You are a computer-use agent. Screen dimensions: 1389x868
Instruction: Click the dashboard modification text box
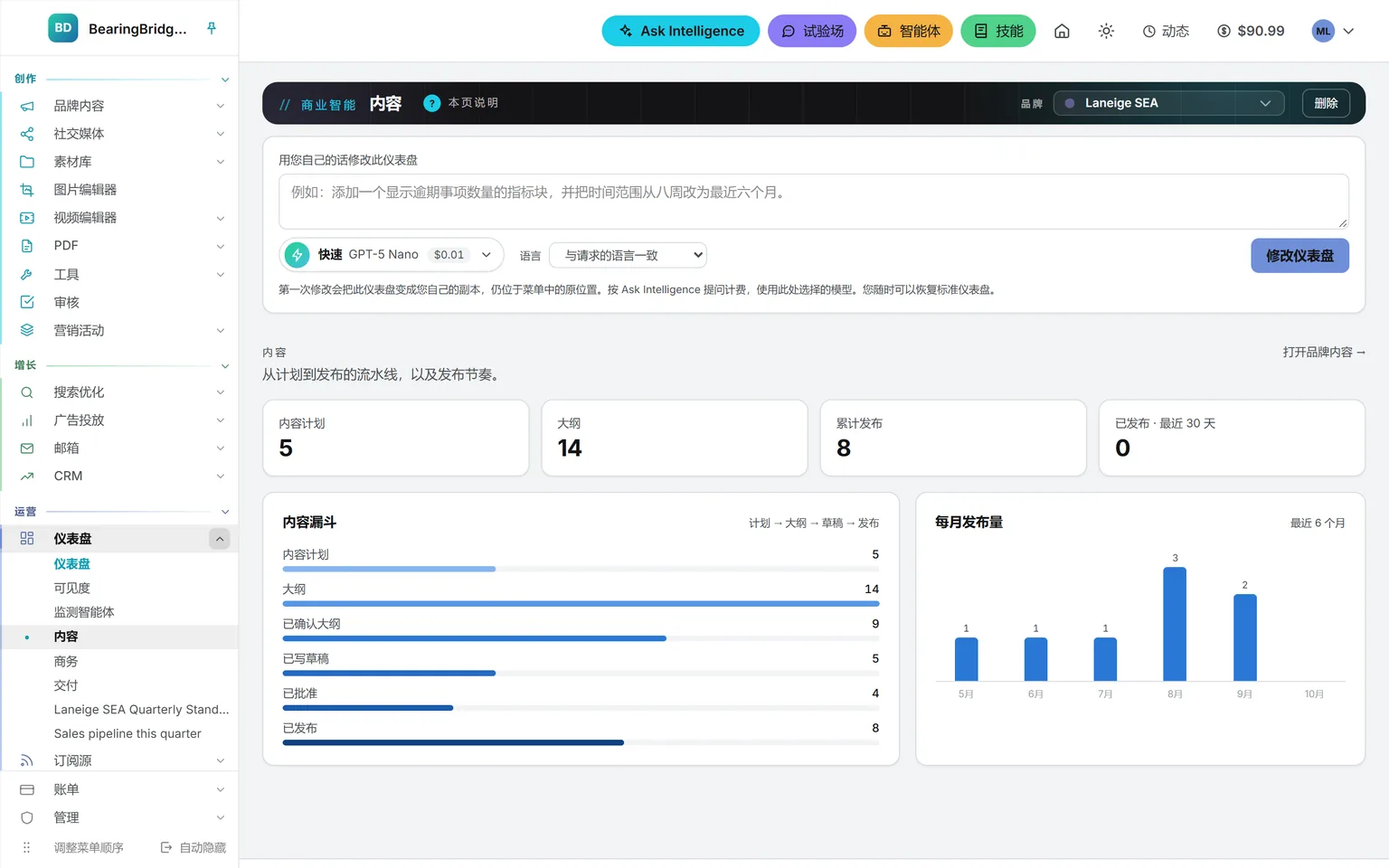point(814,201)
